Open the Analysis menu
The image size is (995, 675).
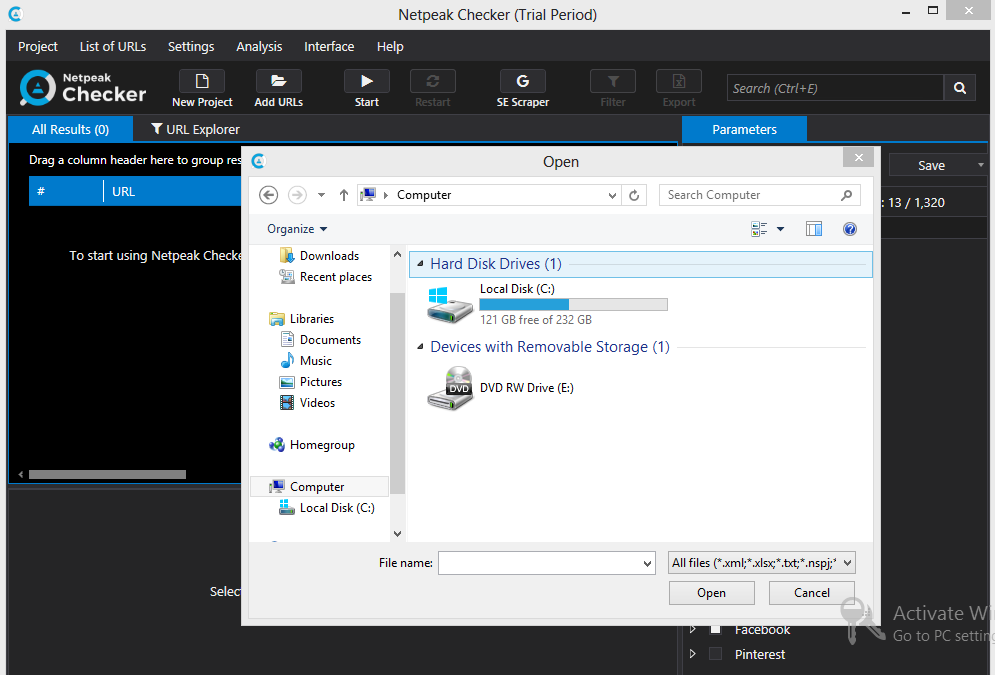tap(259, 46)
